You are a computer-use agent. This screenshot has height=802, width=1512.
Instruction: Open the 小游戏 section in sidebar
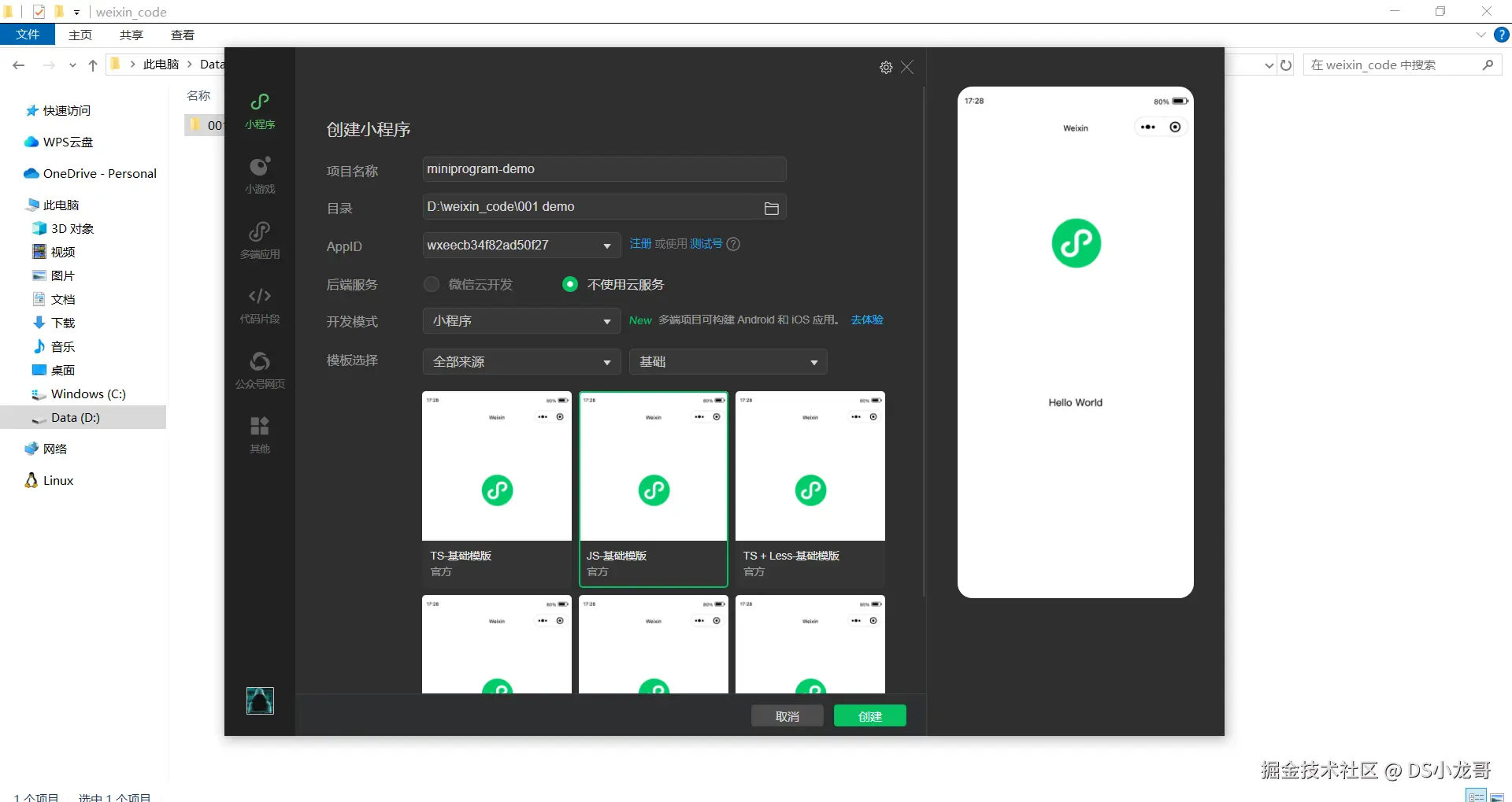260,176
